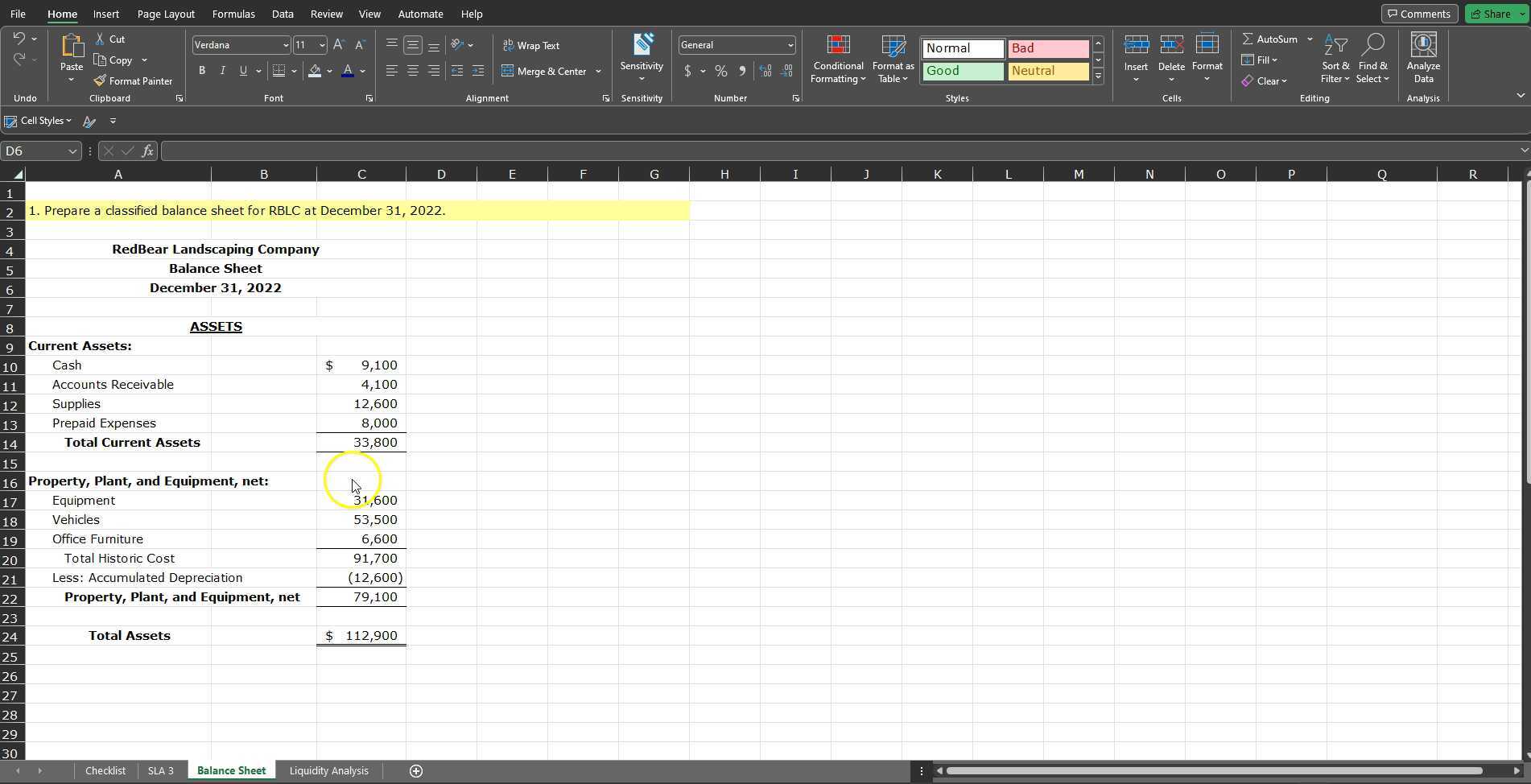Open the Fill dropdown
The width and height of the screenshot is (1531, 784).
pyautogui.click(x=1260, y=60)
